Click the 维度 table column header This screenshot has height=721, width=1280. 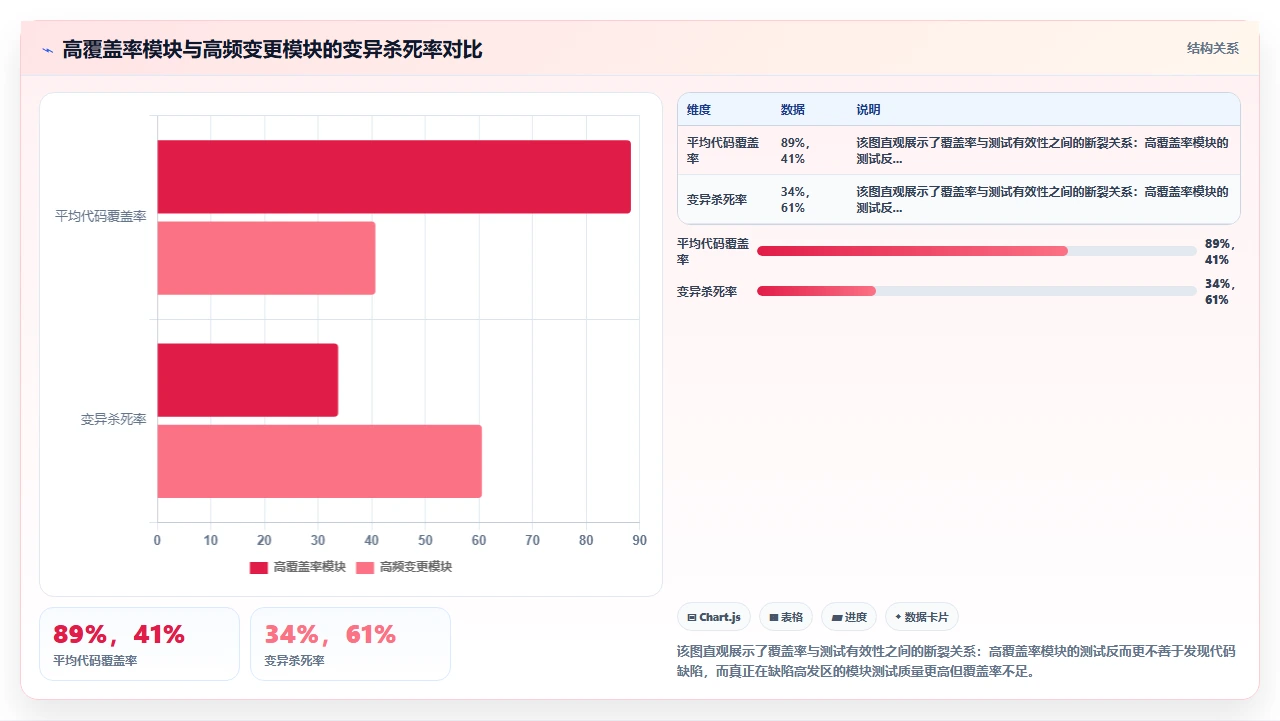point(699,110)
